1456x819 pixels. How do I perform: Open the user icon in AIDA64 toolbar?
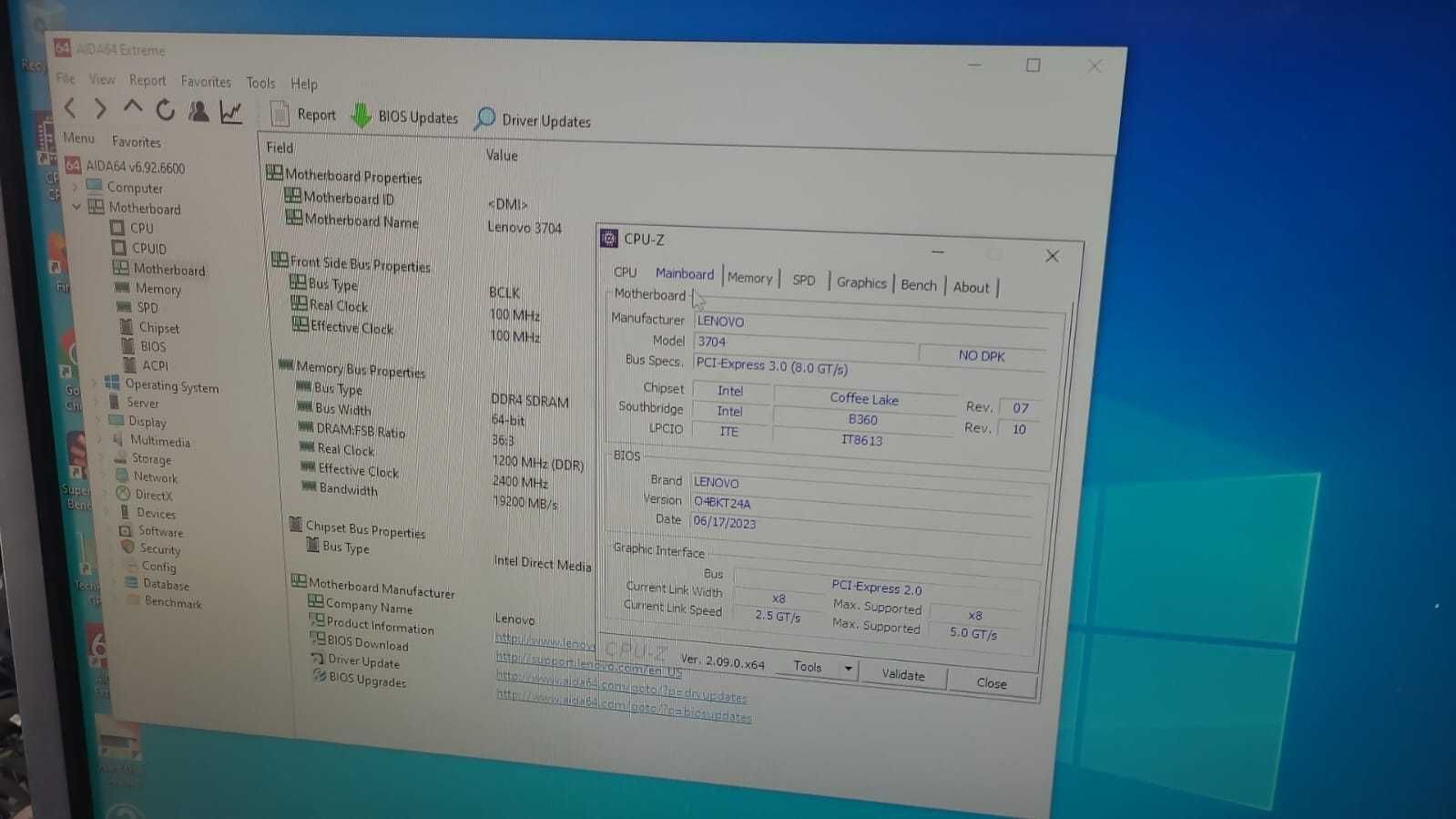(199, 111)
